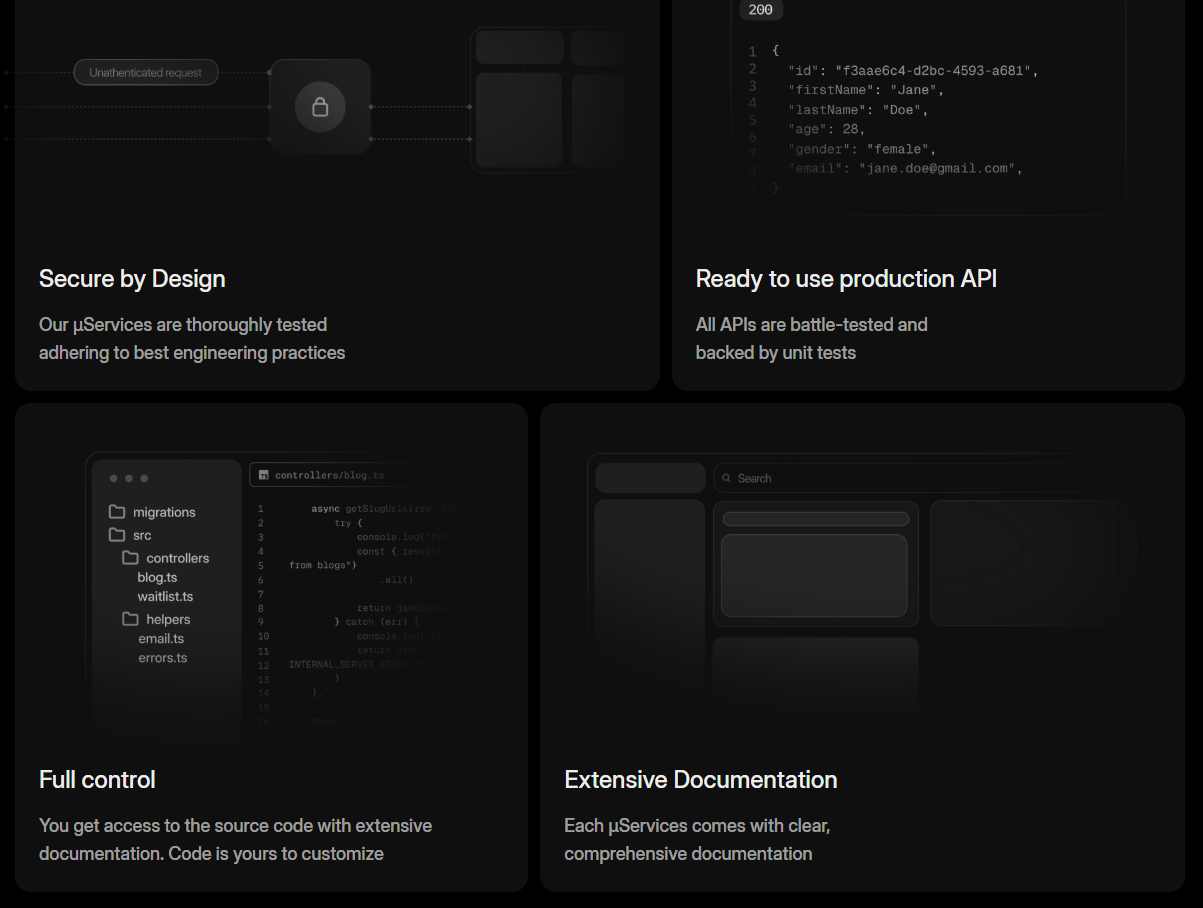Click "comprehensive documentation" description text

click(688, 854)
